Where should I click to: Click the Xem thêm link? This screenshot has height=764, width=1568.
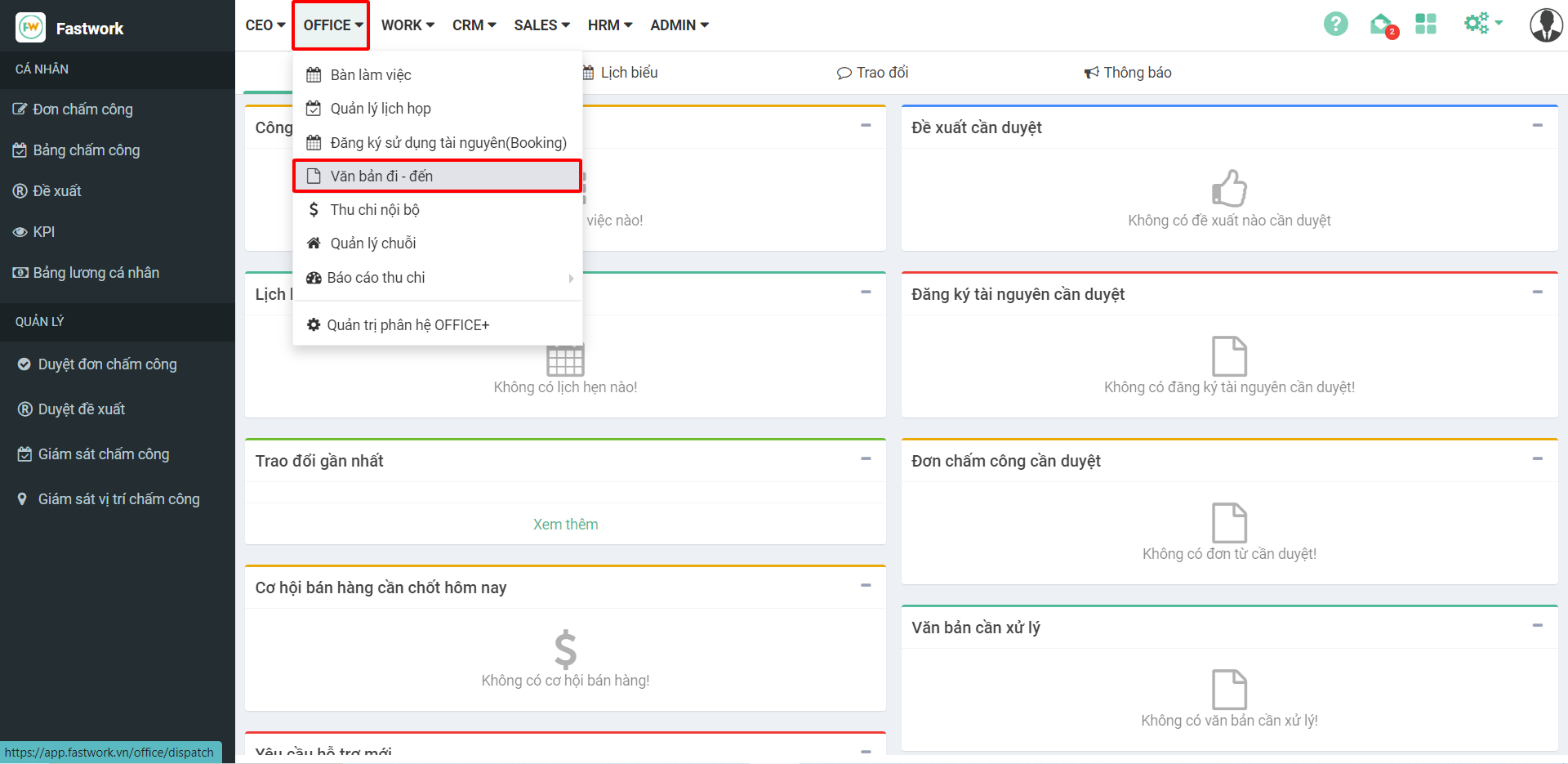coord(565,525)
